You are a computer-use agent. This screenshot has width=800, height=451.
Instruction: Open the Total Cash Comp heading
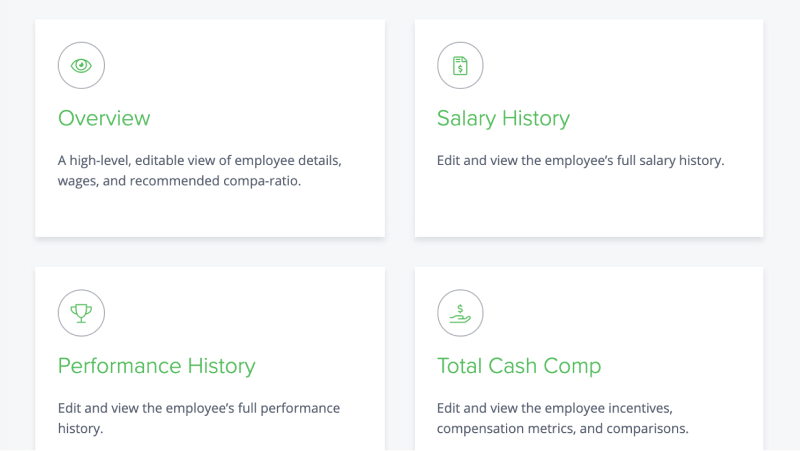tap(519, 366)
